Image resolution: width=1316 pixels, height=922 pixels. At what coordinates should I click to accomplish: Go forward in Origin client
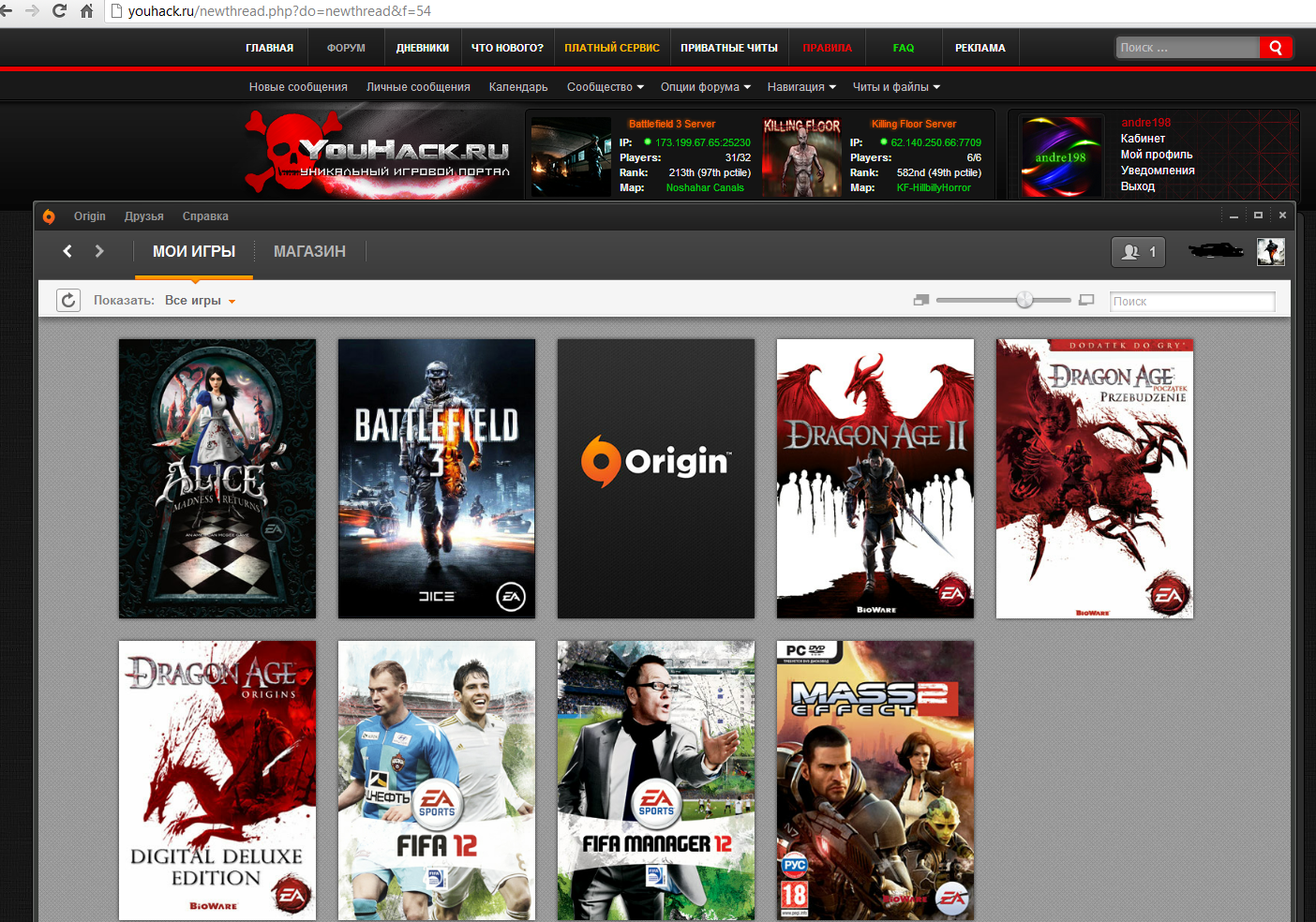coord(99,251)
